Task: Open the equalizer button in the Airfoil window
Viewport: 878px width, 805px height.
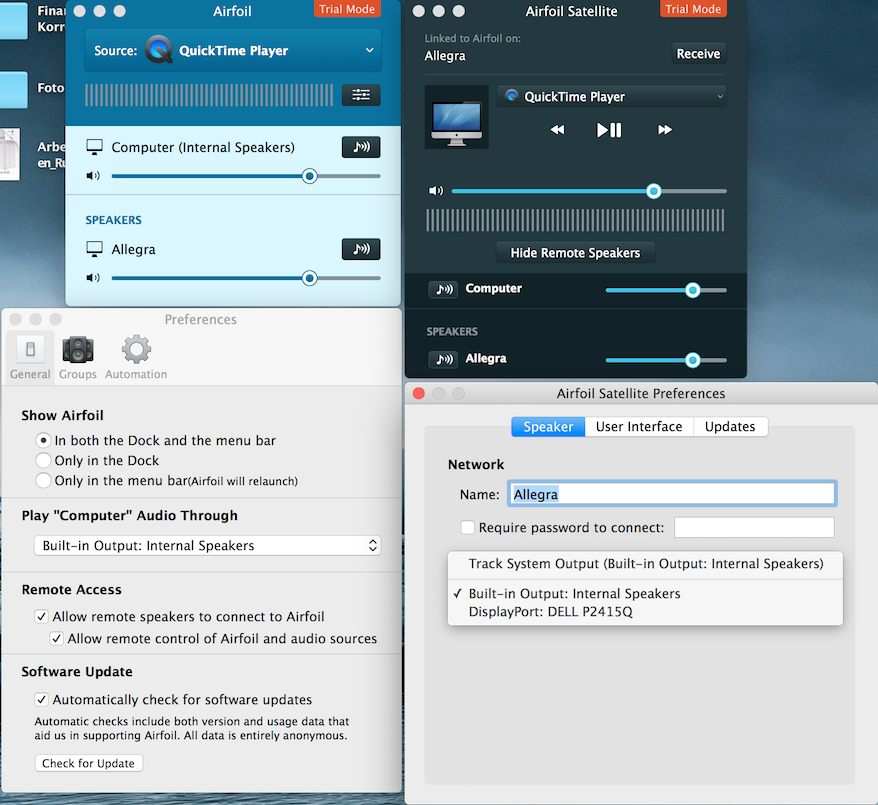Action: 361,95
